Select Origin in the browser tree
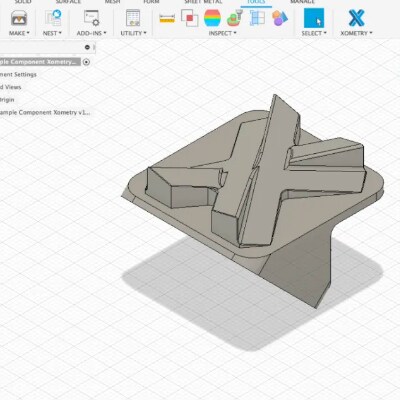The height and width of the screenshot is (400, 400). point(7,100)
